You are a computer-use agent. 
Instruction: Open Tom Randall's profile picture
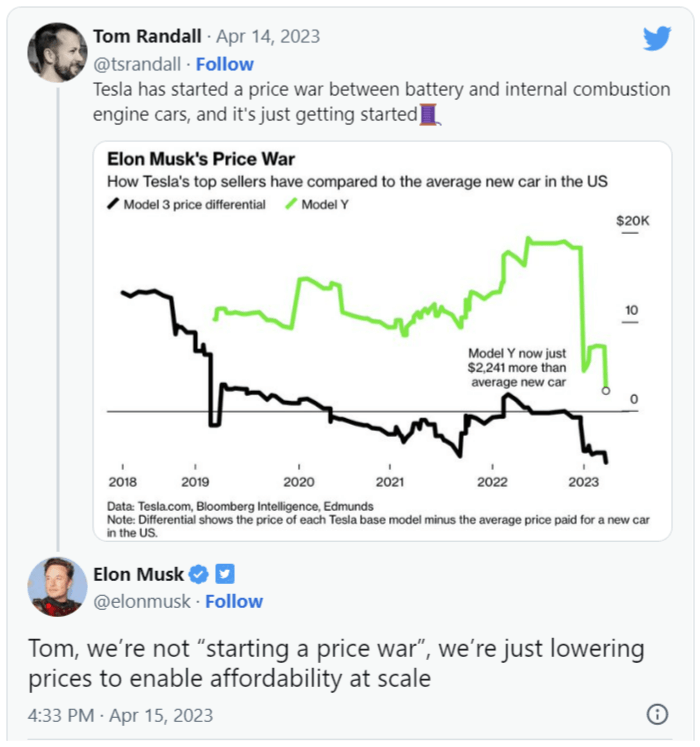pos(56,52)
